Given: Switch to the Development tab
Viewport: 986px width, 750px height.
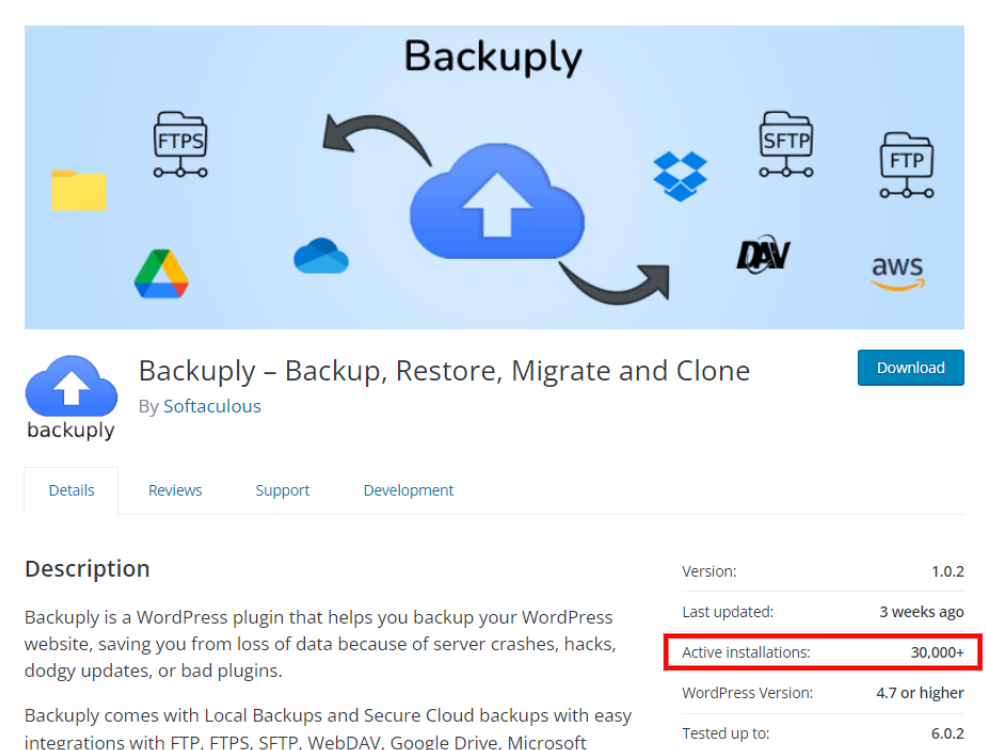Looking at the screenshot, I should coord(408,490).
